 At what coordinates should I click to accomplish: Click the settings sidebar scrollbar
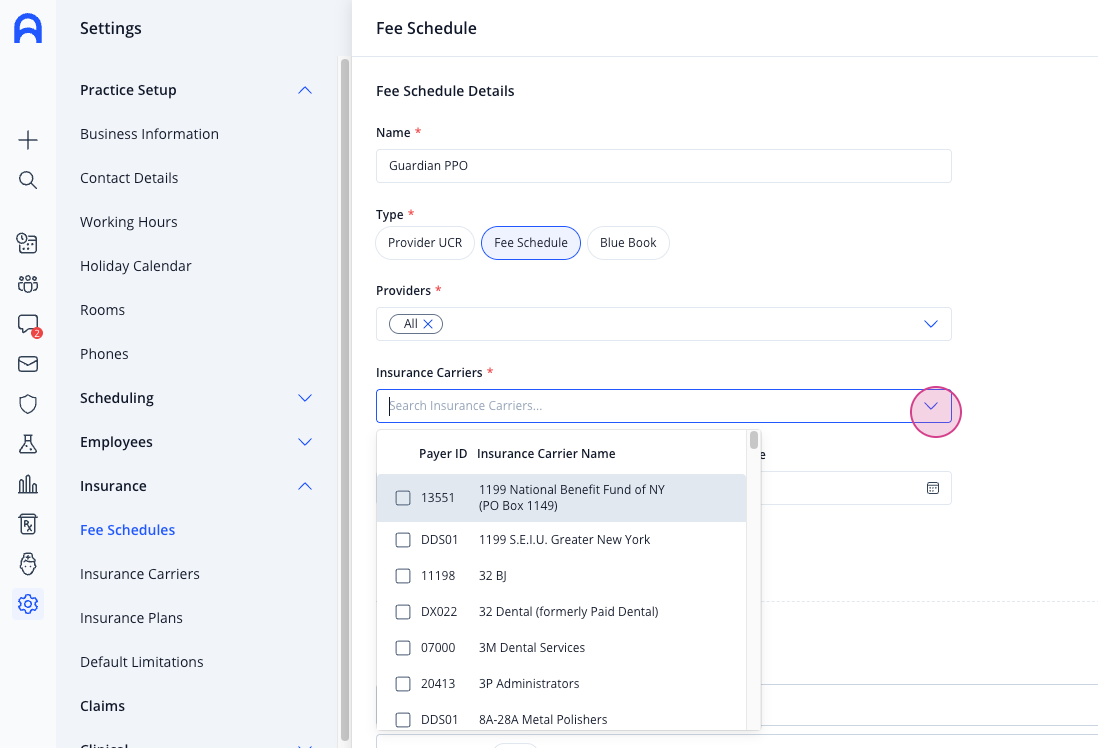point(344,399)
